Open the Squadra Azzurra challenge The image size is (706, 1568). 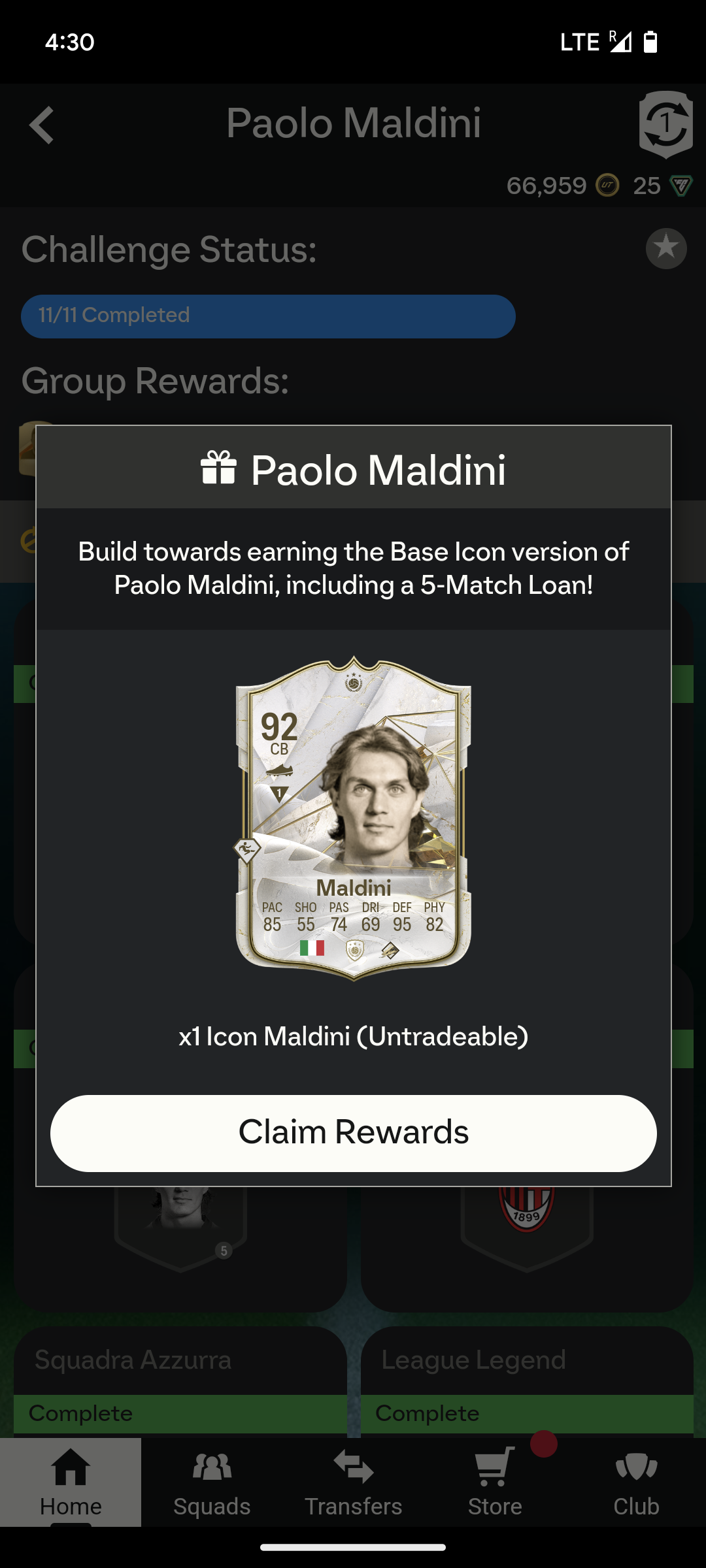coord(180,1380)
